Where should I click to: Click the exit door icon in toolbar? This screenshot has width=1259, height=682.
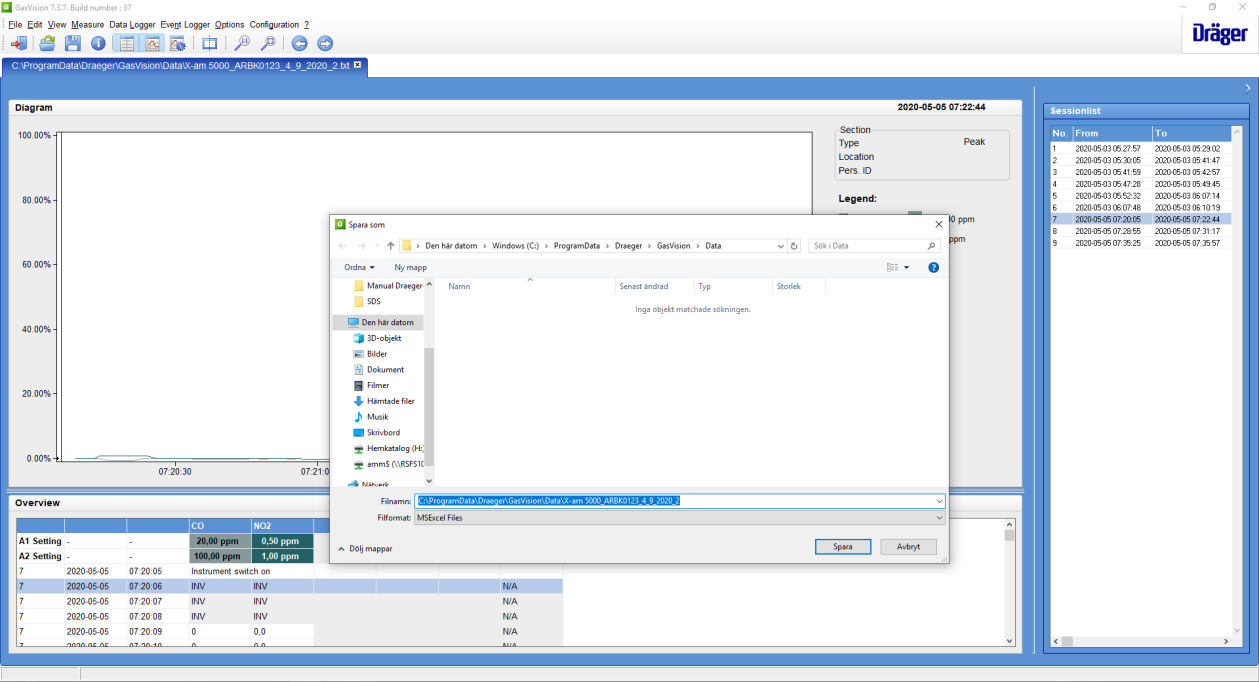(x=19, y=43)
